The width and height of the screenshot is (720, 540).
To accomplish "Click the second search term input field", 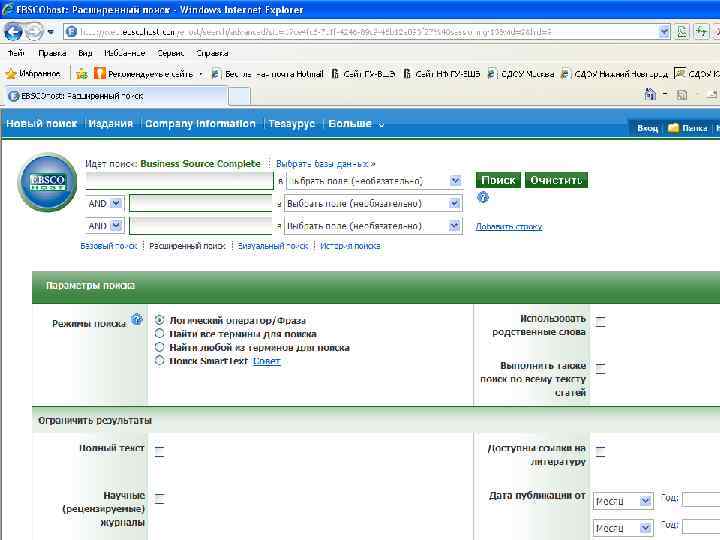I will [x=201, y=203].
